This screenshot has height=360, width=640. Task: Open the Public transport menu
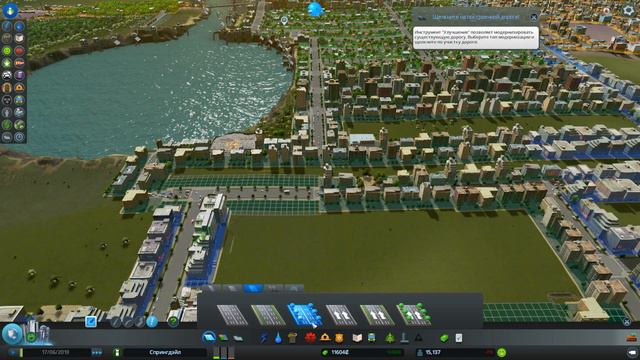pyautogui.click(x=372, y=338)
